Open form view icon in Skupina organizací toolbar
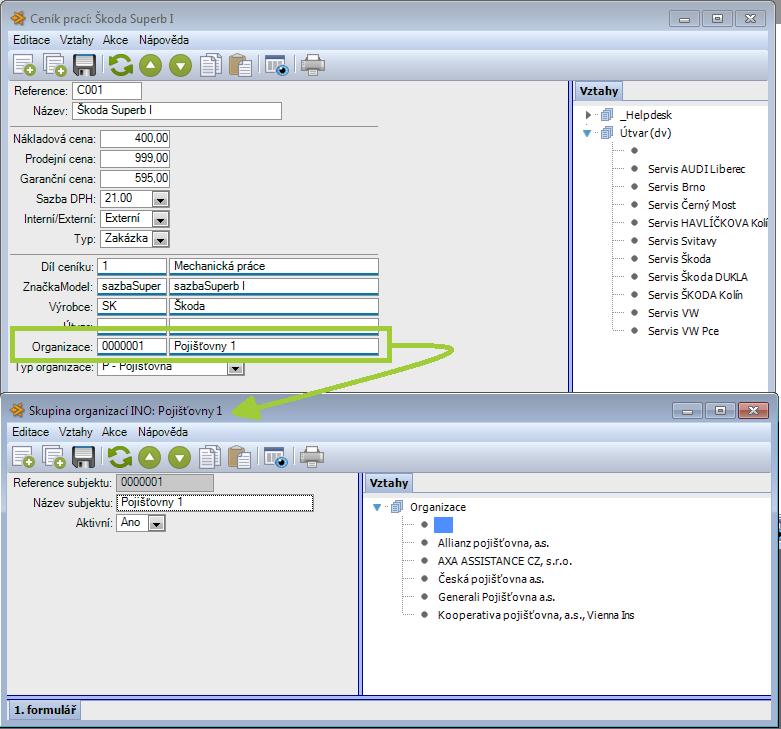The image size is (781, 729). (275, 457)
